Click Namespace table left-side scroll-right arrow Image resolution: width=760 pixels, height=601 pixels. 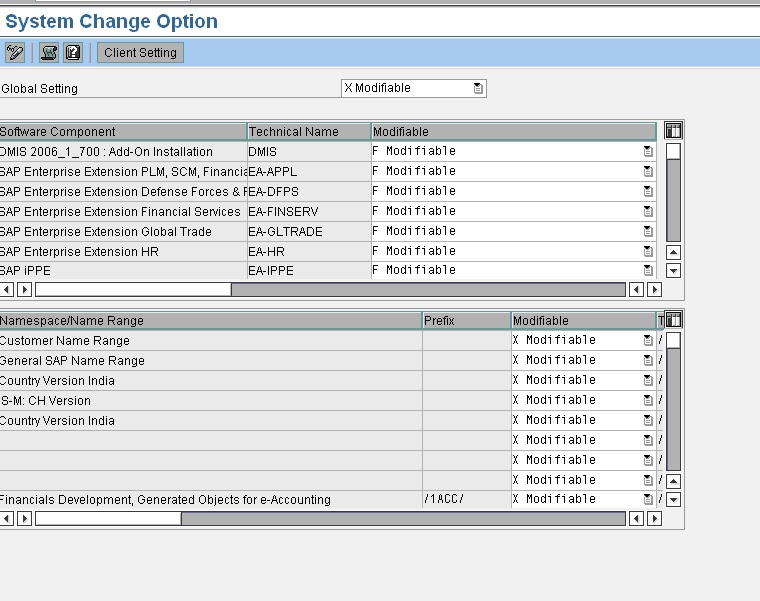[24, 519]
